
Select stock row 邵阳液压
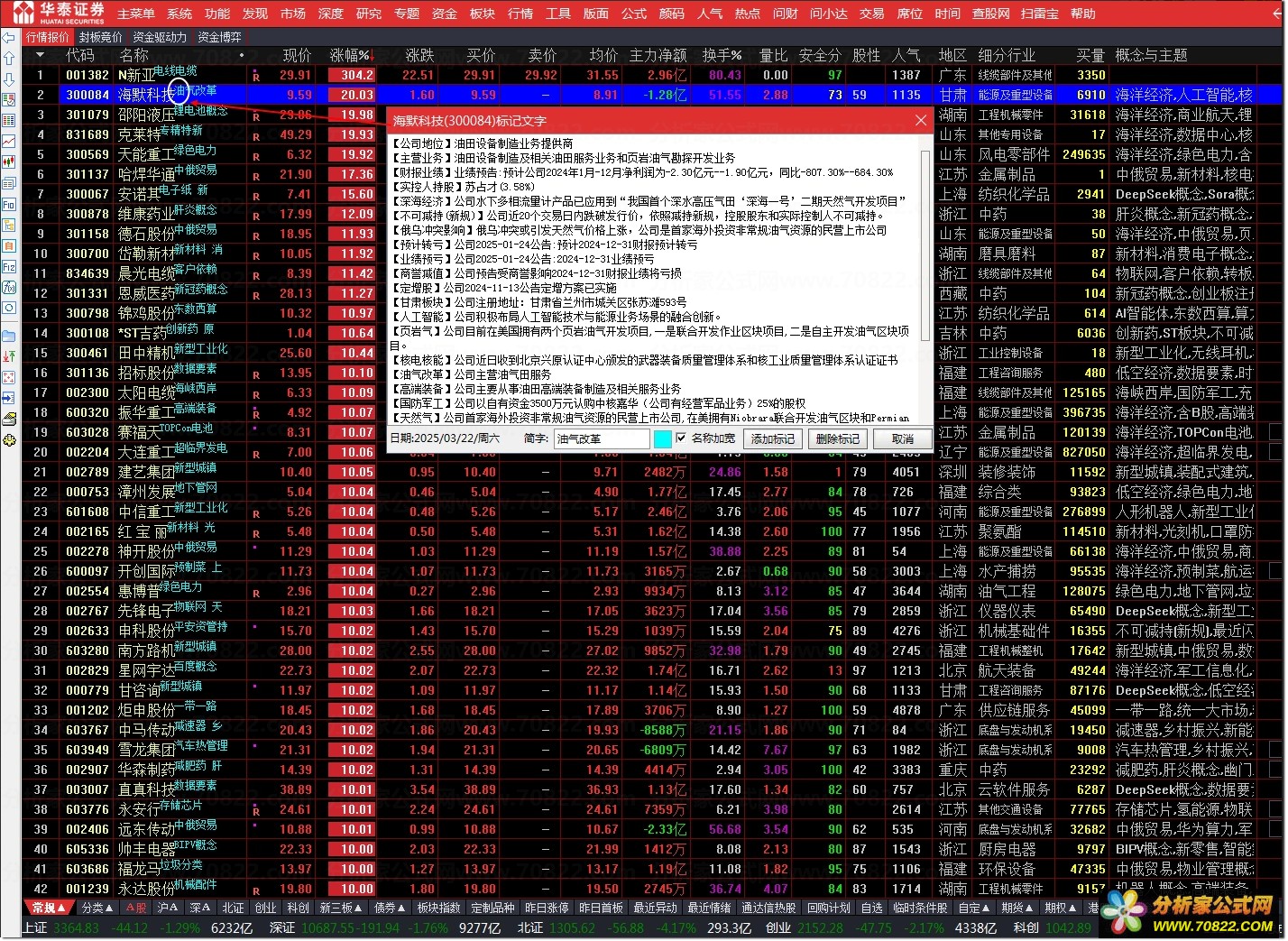point(653,115)
